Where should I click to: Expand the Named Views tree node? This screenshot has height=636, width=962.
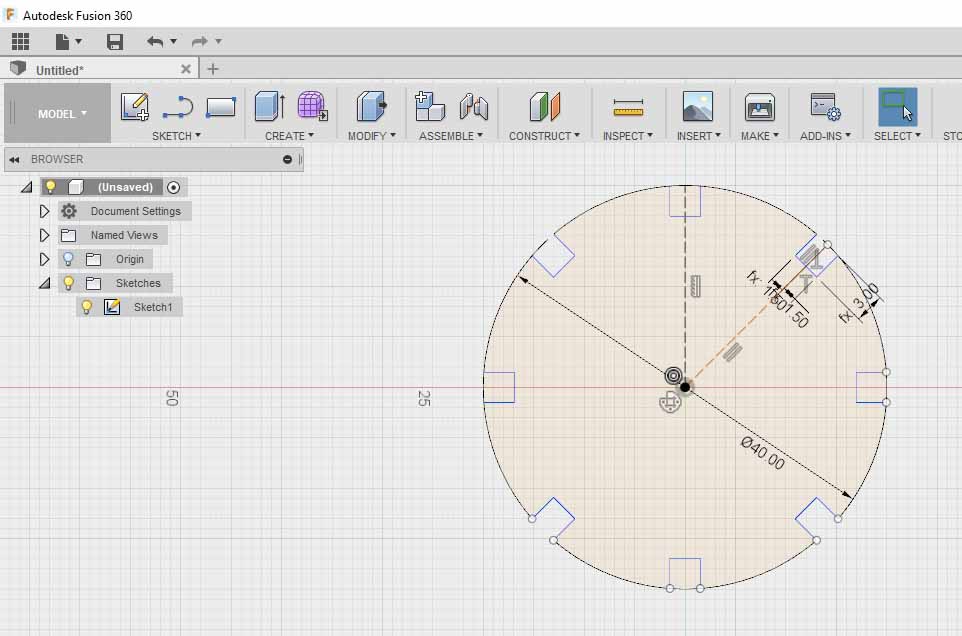point(44,235)
